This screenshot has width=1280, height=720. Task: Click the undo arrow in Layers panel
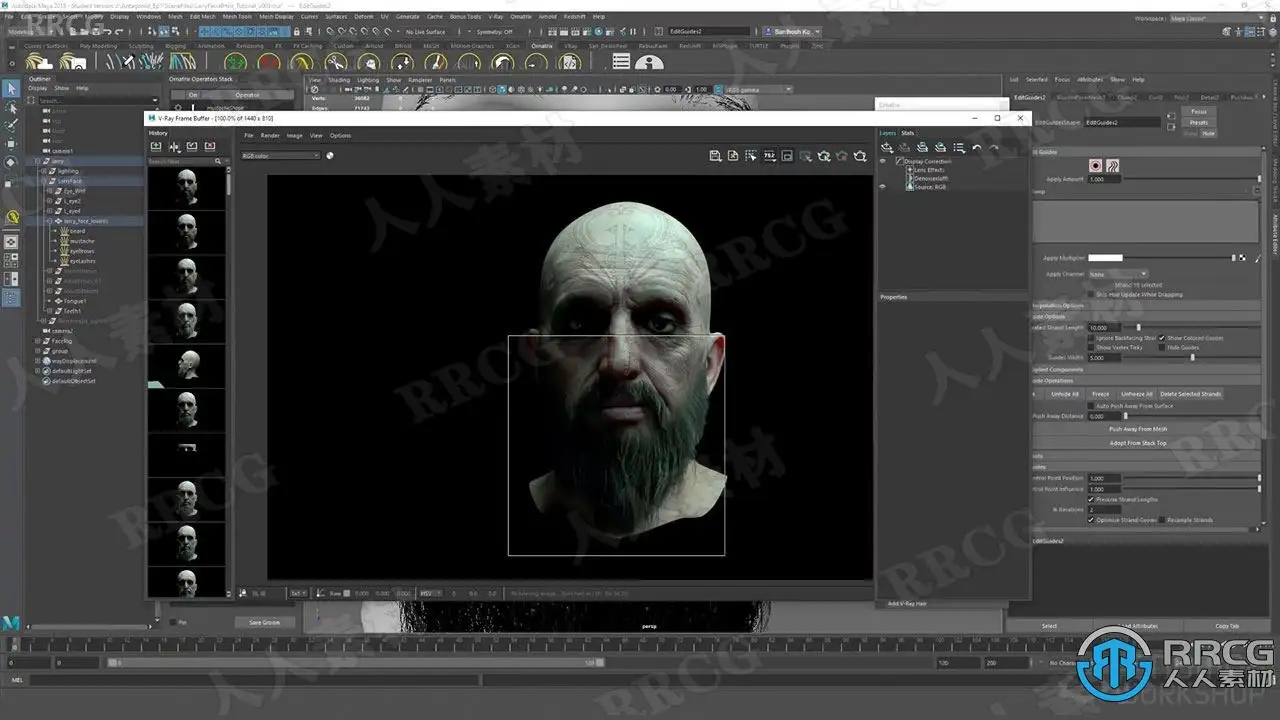[x=977, y=148]
